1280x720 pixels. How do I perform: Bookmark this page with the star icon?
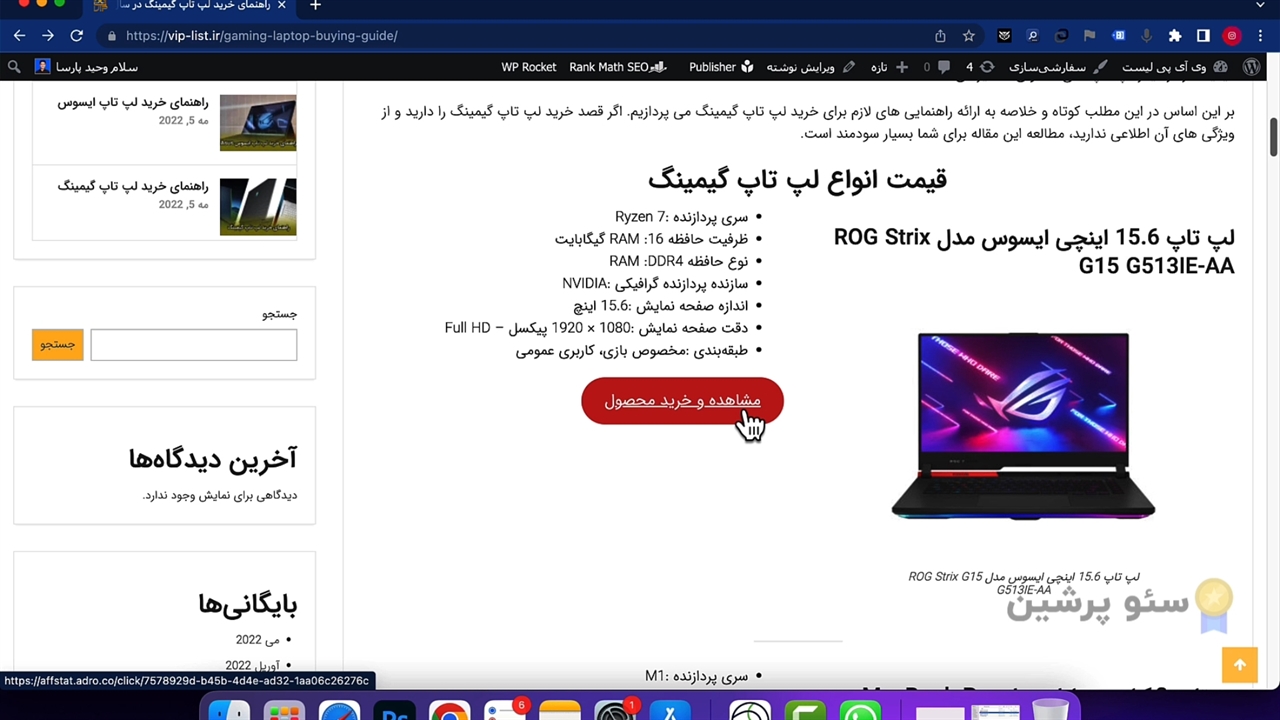(x=968, y=35)
